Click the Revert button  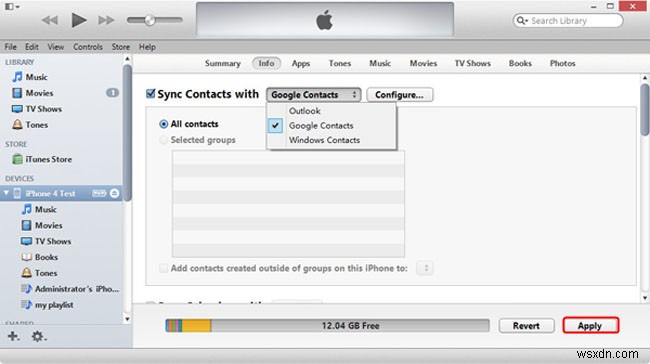526,325
